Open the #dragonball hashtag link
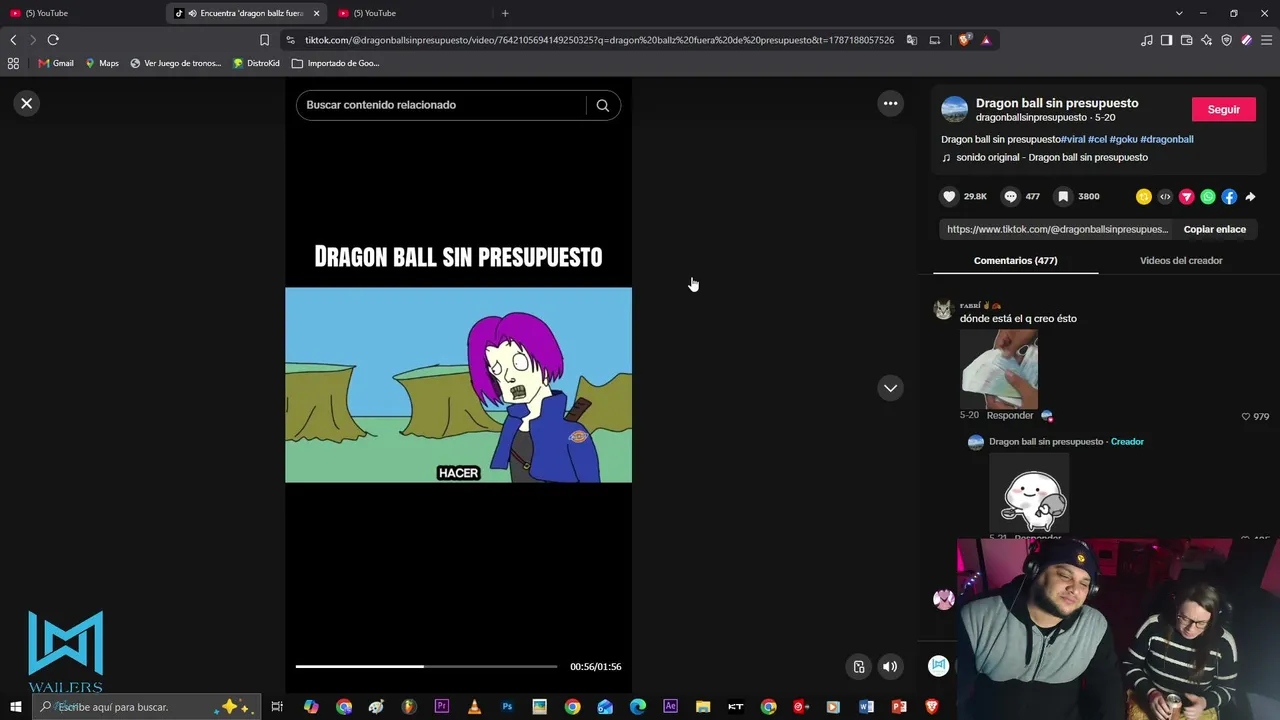This screenshot has height=720, width=1280. tap(1167, 139)
